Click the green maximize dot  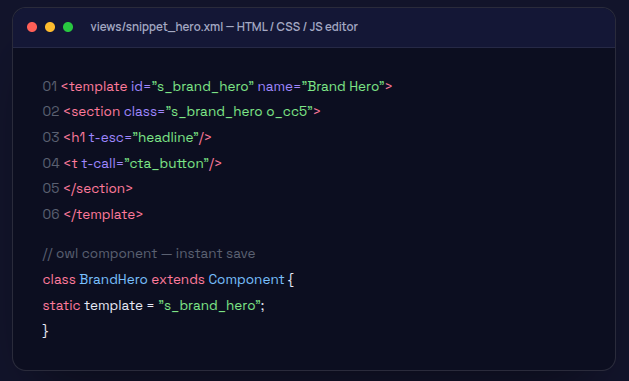point(68,27)
